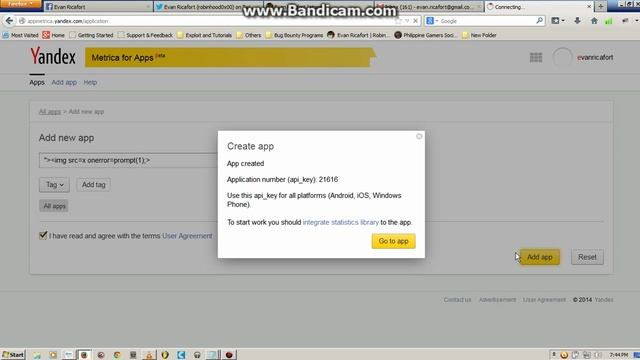Click the bookmark star icon
This screenshot has width=640, height=360.
click(398, 21)
